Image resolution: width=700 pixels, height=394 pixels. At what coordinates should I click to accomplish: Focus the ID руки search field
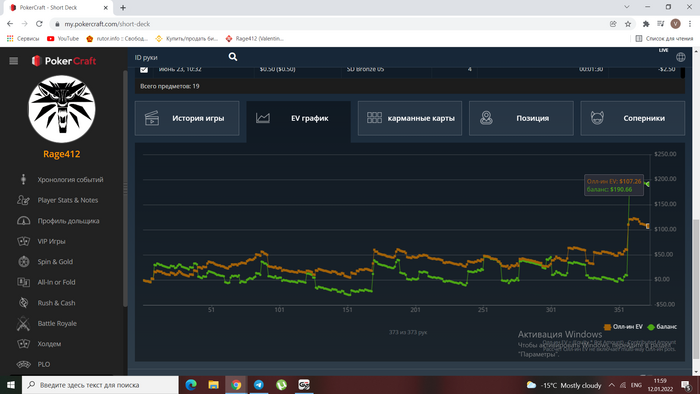pyautogui.click(x=180, y=57)
